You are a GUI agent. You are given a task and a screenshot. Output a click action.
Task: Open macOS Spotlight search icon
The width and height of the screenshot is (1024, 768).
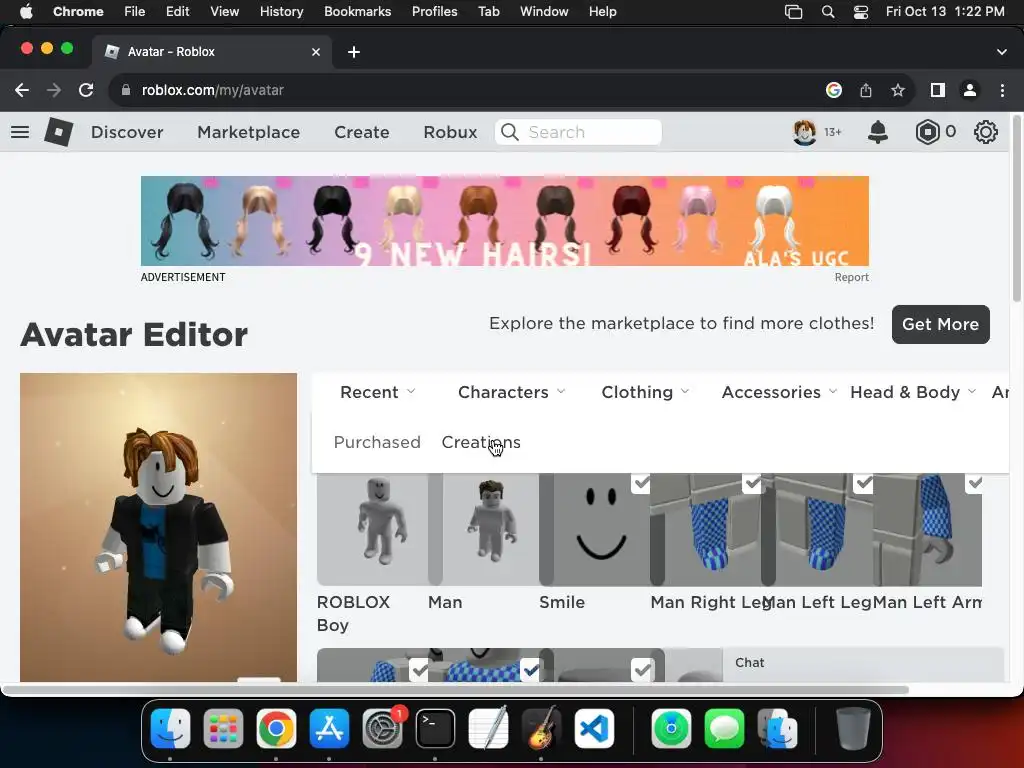(x=828, y=12)
